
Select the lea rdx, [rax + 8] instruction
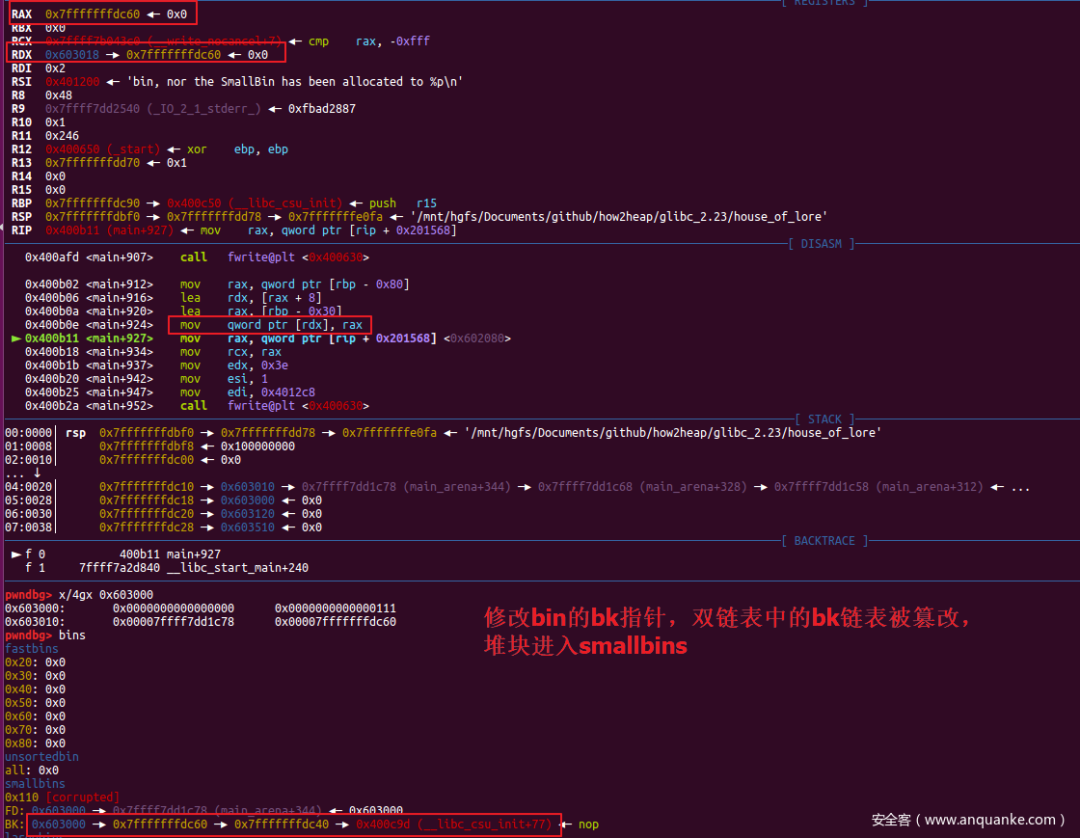(x=251, y=297)
